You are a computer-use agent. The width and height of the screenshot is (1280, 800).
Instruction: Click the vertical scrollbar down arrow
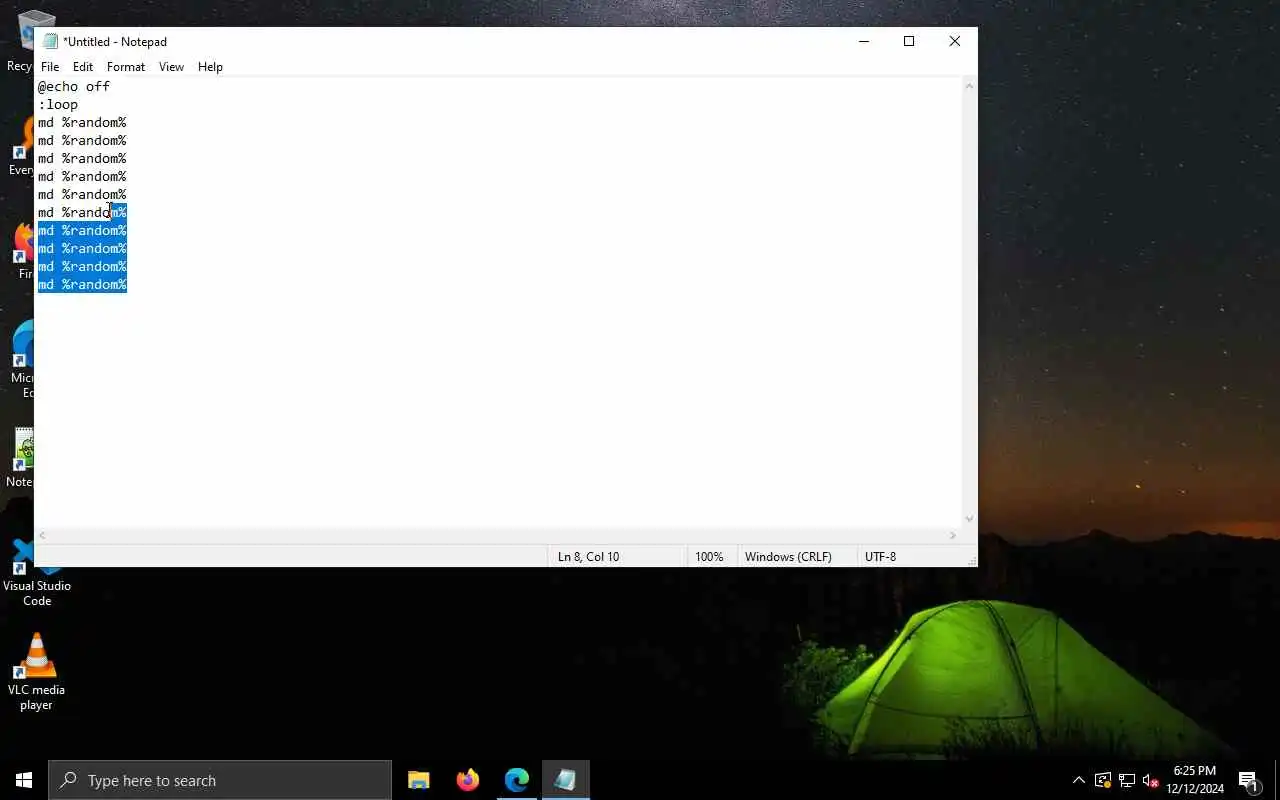(x=969, y=518)
